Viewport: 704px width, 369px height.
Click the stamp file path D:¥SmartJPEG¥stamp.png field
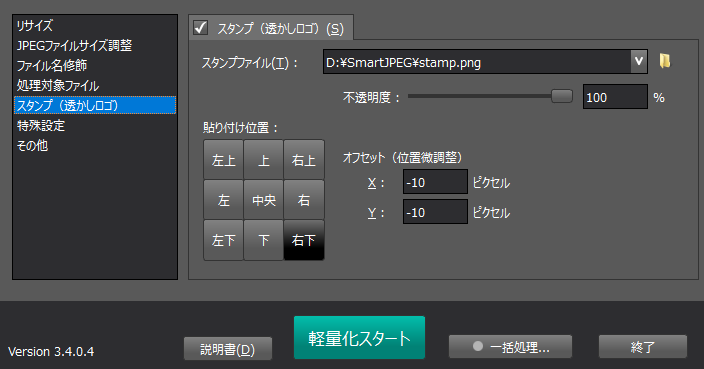[x=477, y=62]
